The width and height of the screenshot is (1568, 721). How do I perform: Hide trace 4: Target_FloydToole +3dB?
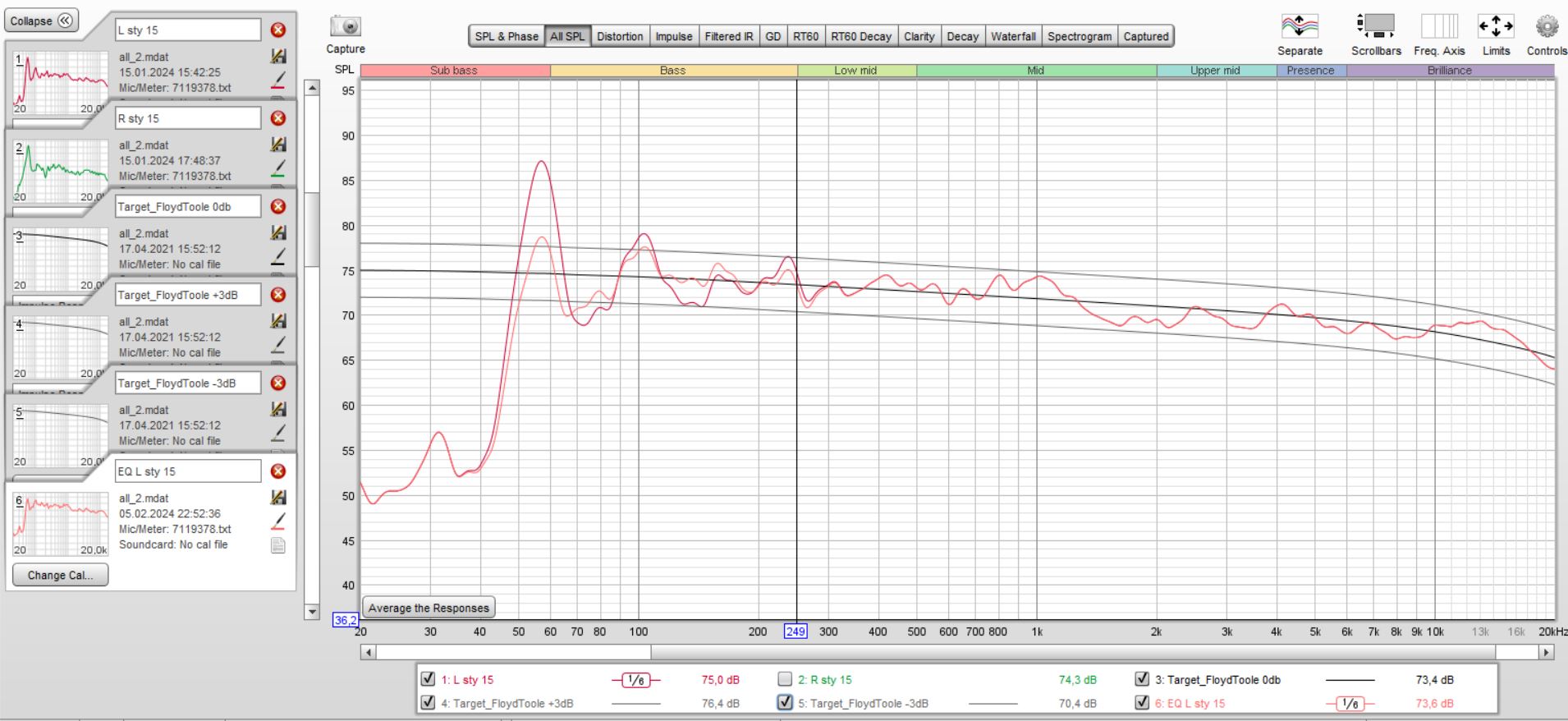[428, 703]
